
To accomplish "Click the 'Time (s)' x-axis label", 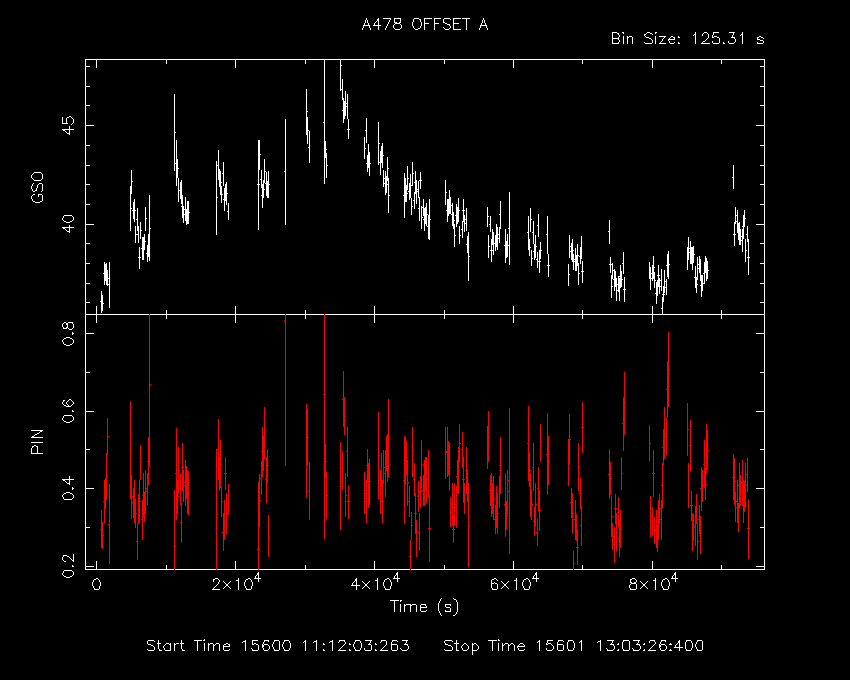I will click(x=424, y=606).
